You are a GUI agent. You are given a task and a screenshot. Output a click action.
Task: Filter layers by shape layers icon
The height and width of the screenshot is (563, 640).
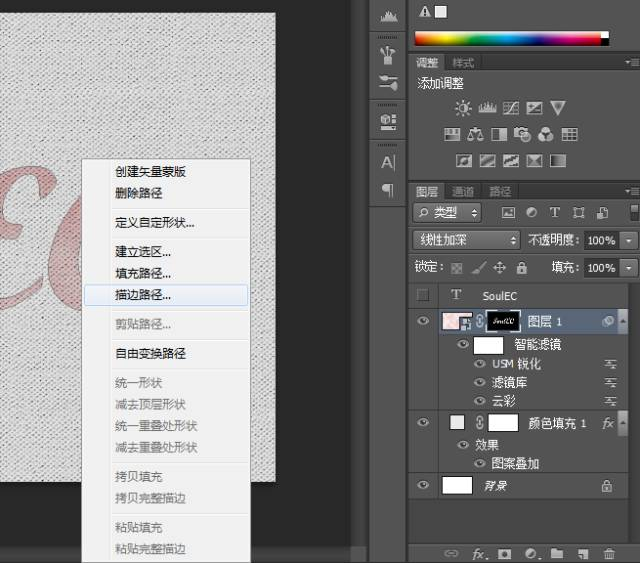click(x=578, y=213)
